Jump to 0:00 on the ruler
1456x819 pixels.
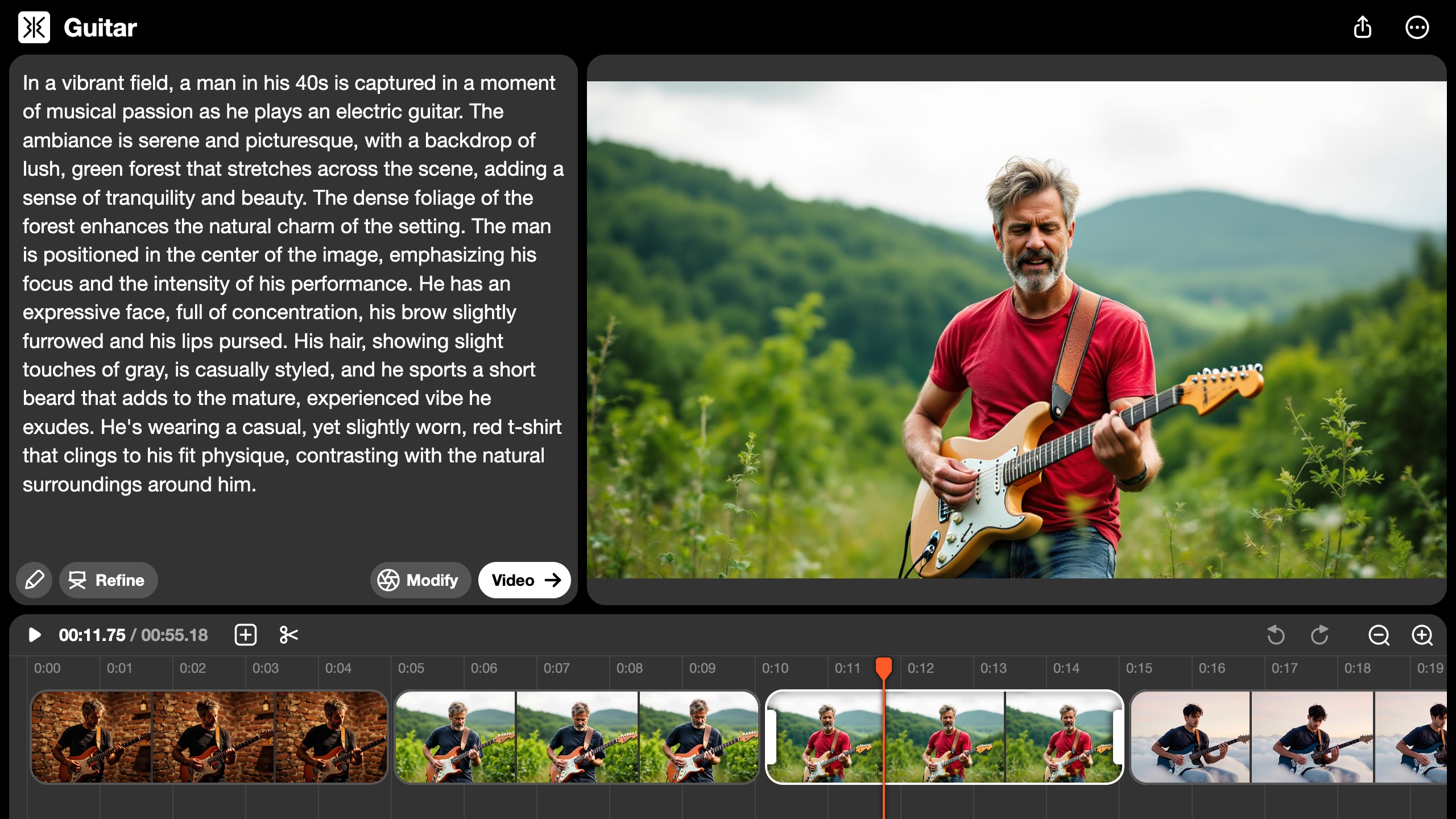(x=47, y=668)
